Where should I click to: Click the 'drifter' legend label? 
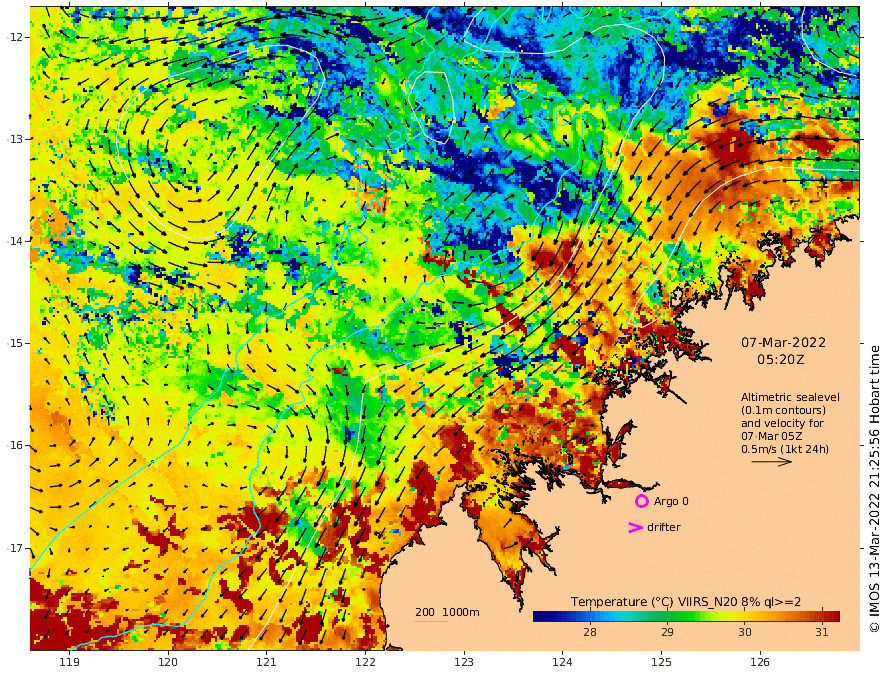[x=664, y=527]
